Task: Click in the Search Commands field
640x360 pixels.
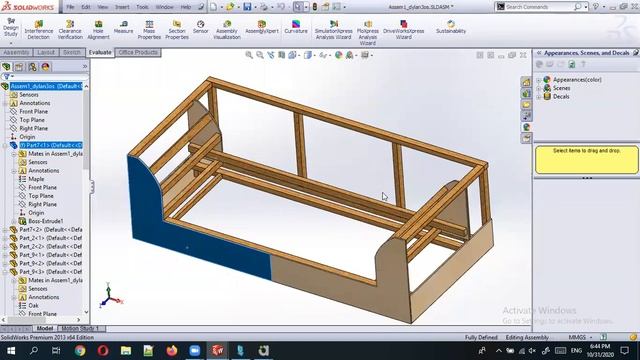Action: point(539,7)
